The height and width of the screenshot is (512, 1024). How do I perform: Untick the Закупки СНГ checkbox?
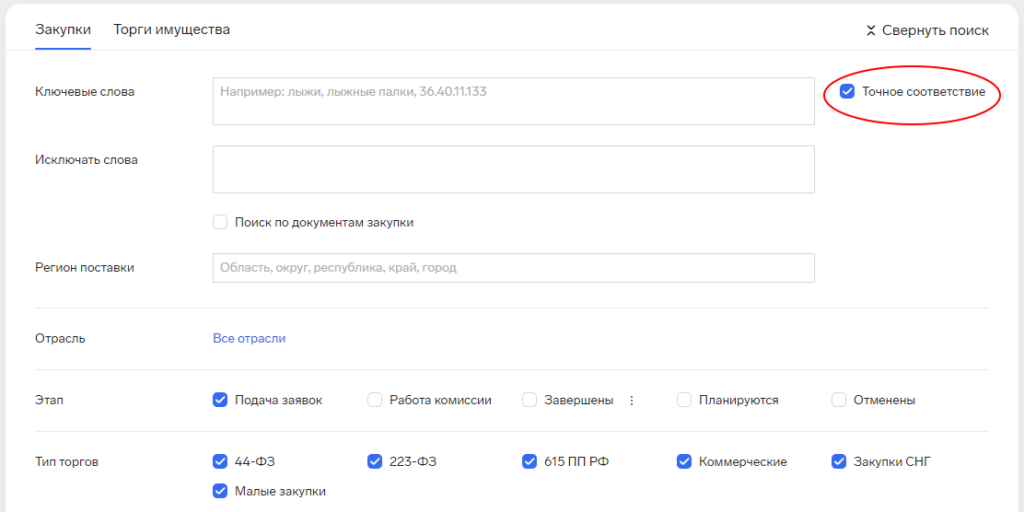840,461
